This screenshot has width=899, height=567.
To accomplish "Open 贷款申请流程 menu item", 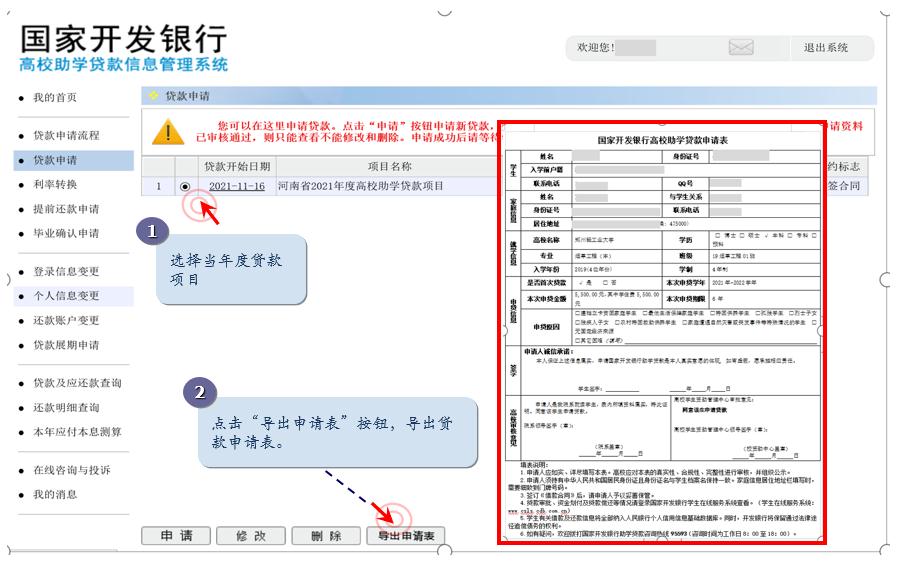I will click(x=66, y=135).
